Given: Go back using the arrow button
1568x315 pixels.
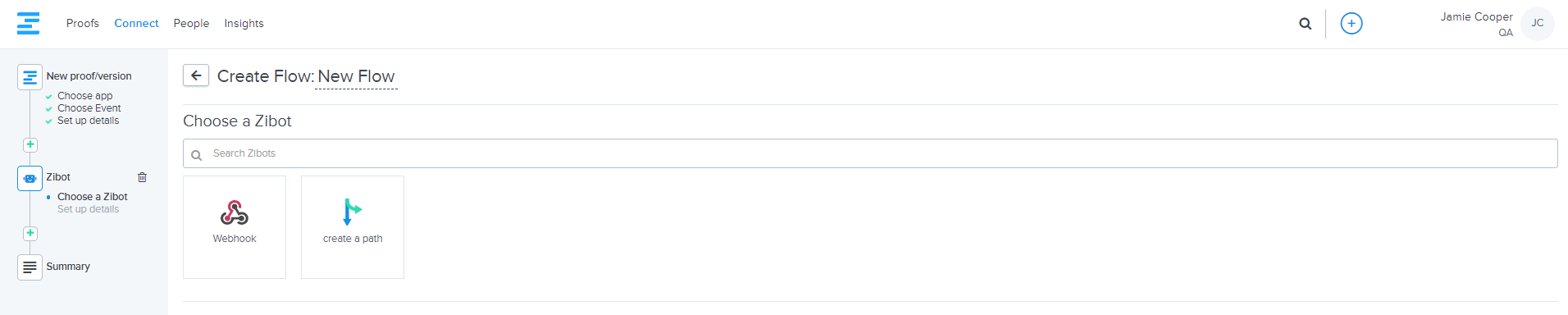Looking at the screenshot, I should pyautogui.click(x=196, y=75).
